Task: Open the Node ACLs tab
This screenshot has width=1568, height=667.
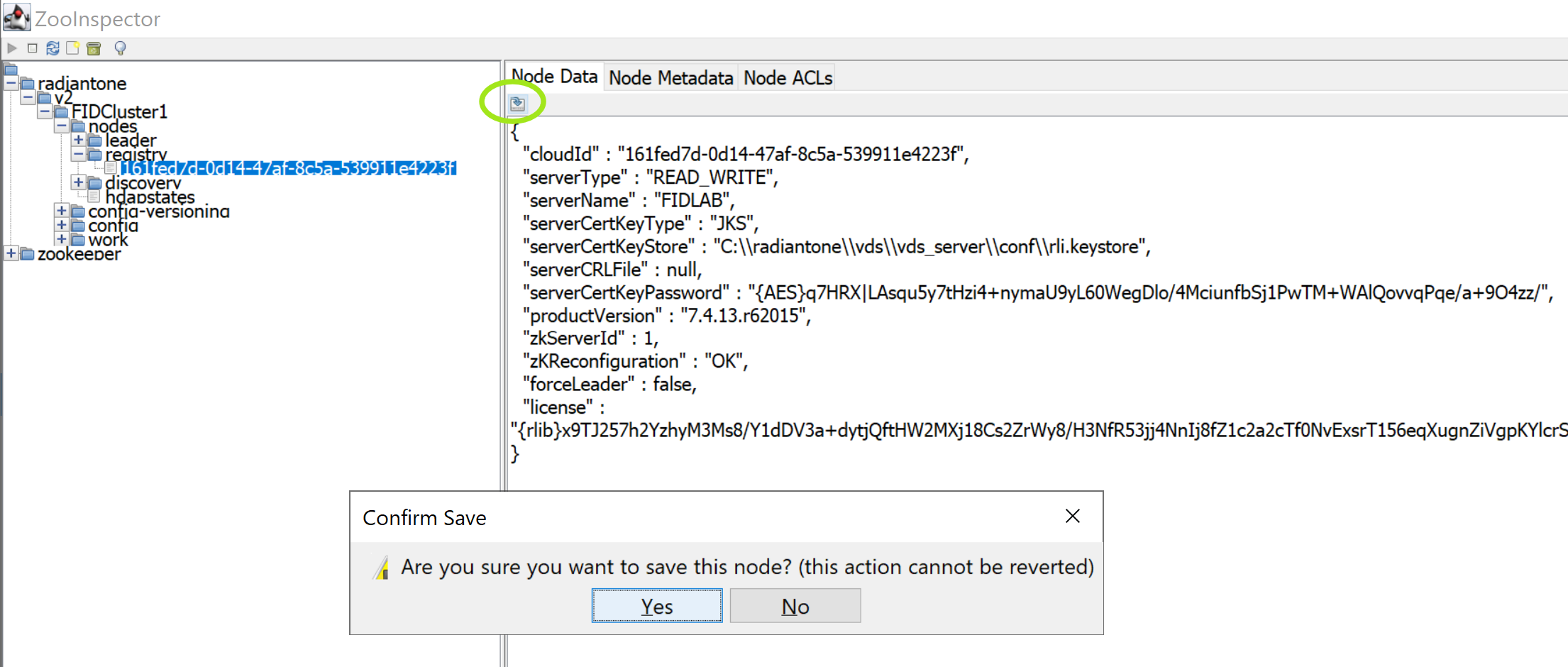Action: click(x=788, y=78)
